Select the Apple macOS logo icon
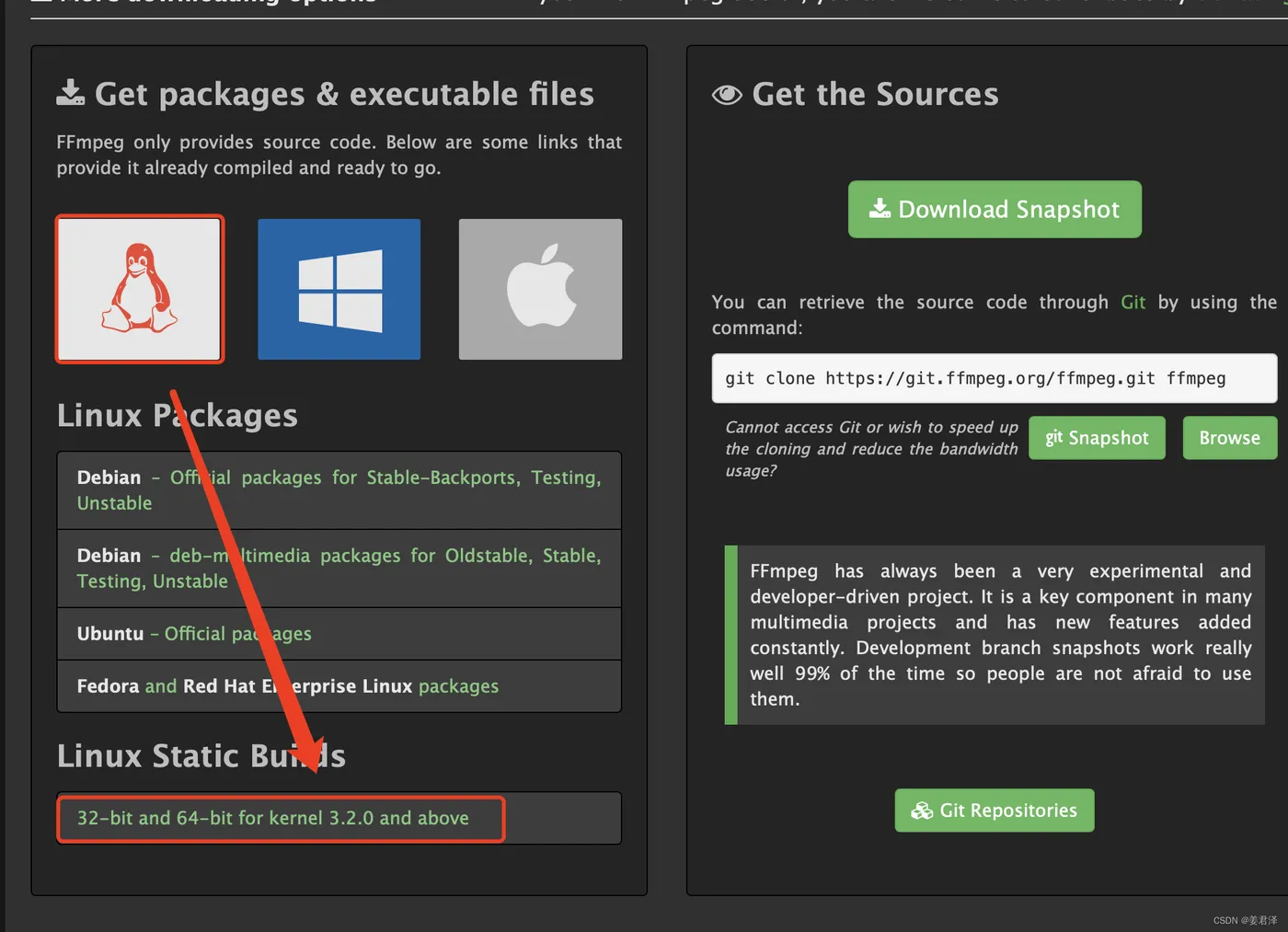Screen dimensions: 1288x932 (x=540, y=289)
